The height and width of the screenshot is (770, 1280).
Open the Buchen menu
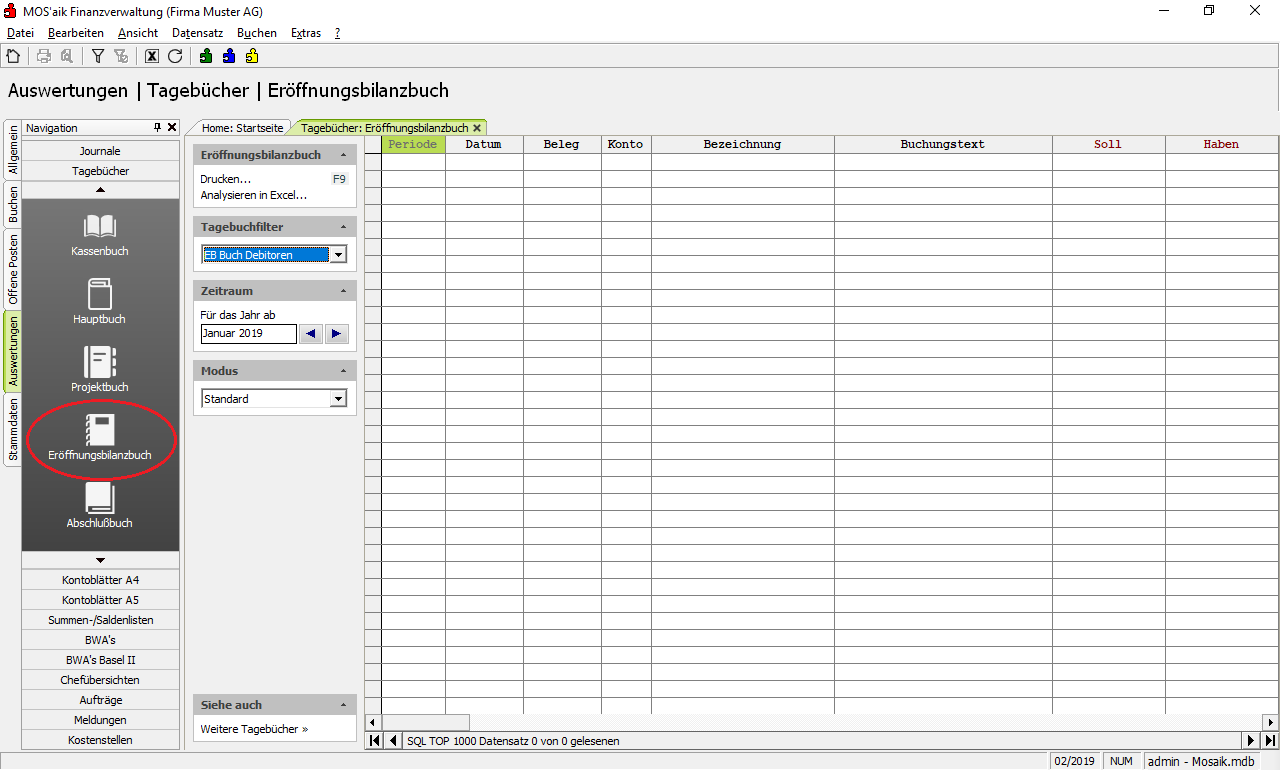point(256,33)
